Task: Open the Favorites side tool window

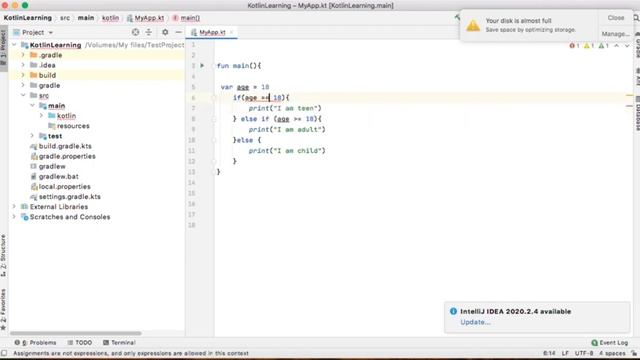Action: 3,309
